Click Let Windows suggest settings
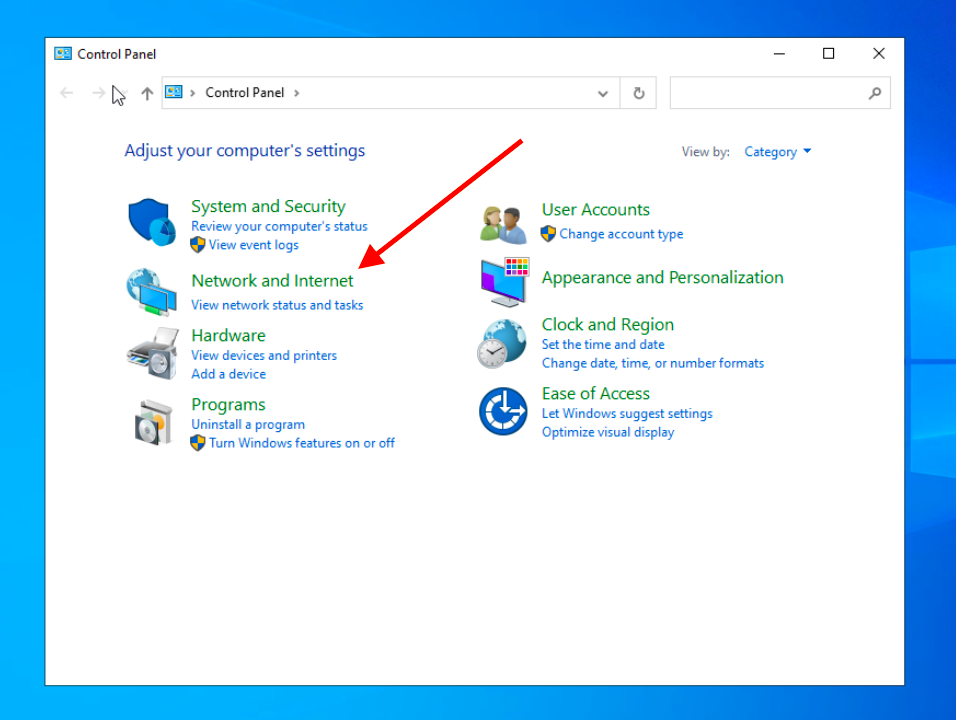The width and height of the screenshot is (956, 720). [x=627, y=413]
